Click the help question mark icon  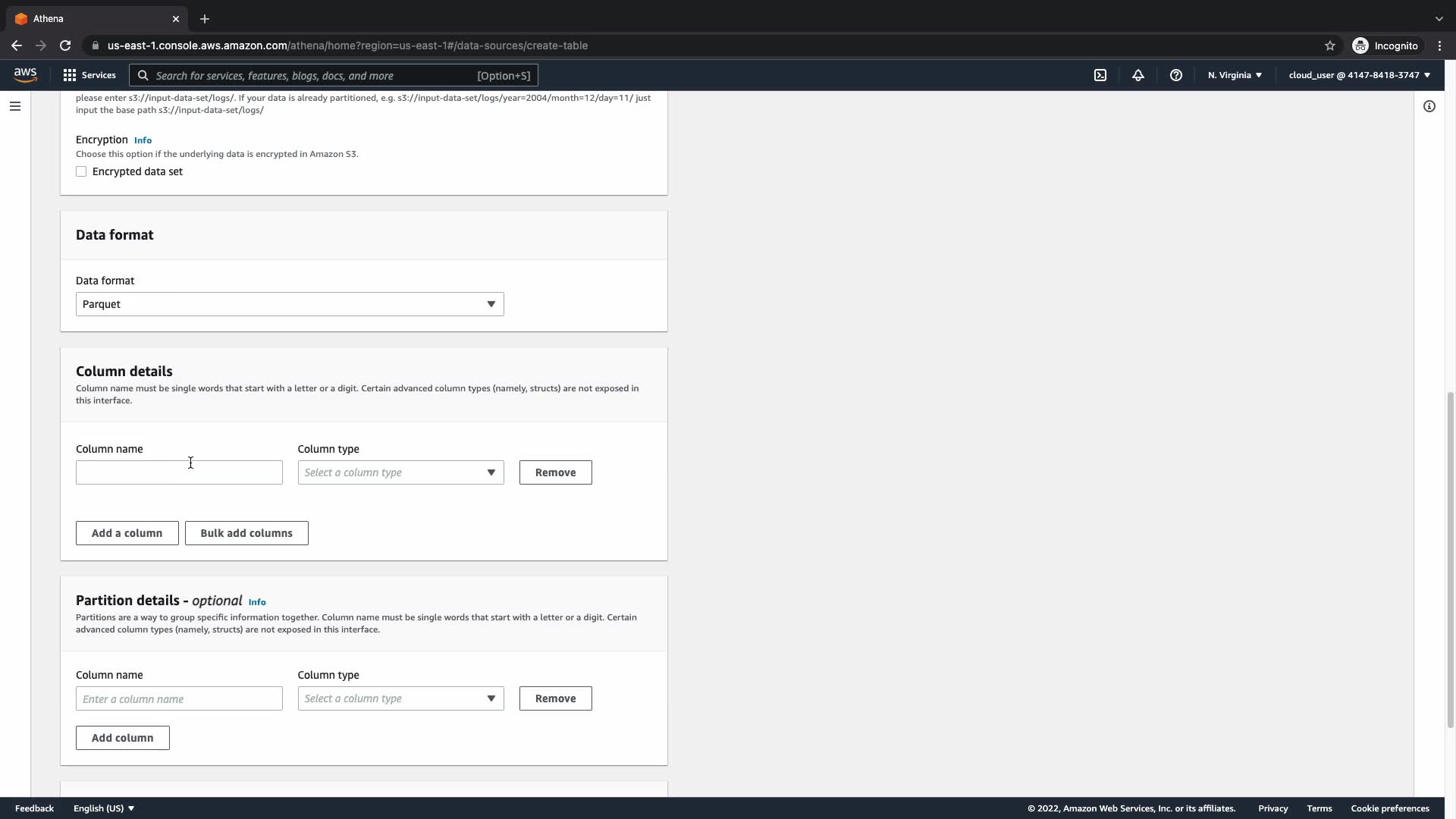point(1176,75)
